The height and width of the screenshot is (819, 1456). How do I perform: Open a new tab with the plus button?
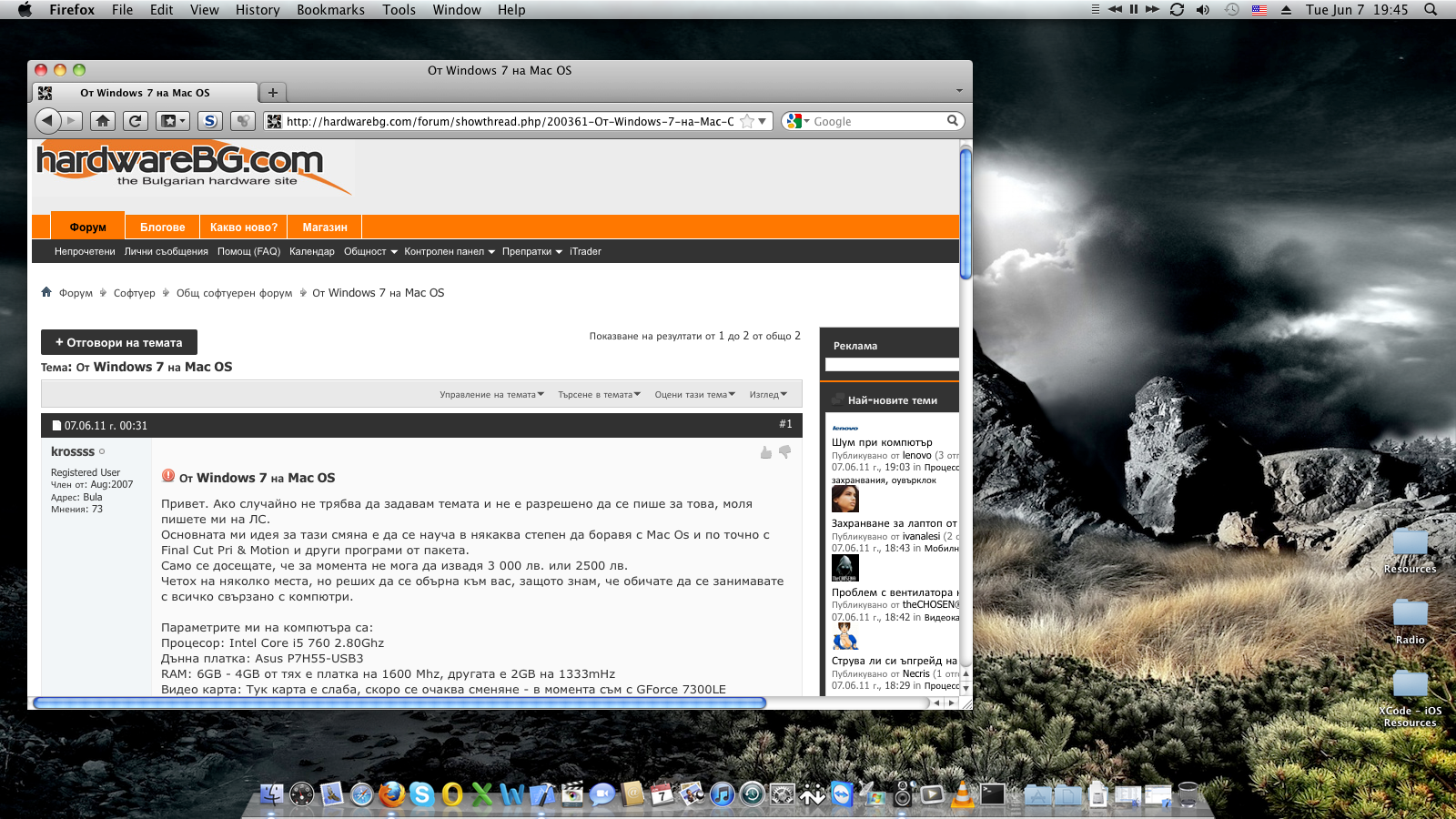[x=272, y=93]
